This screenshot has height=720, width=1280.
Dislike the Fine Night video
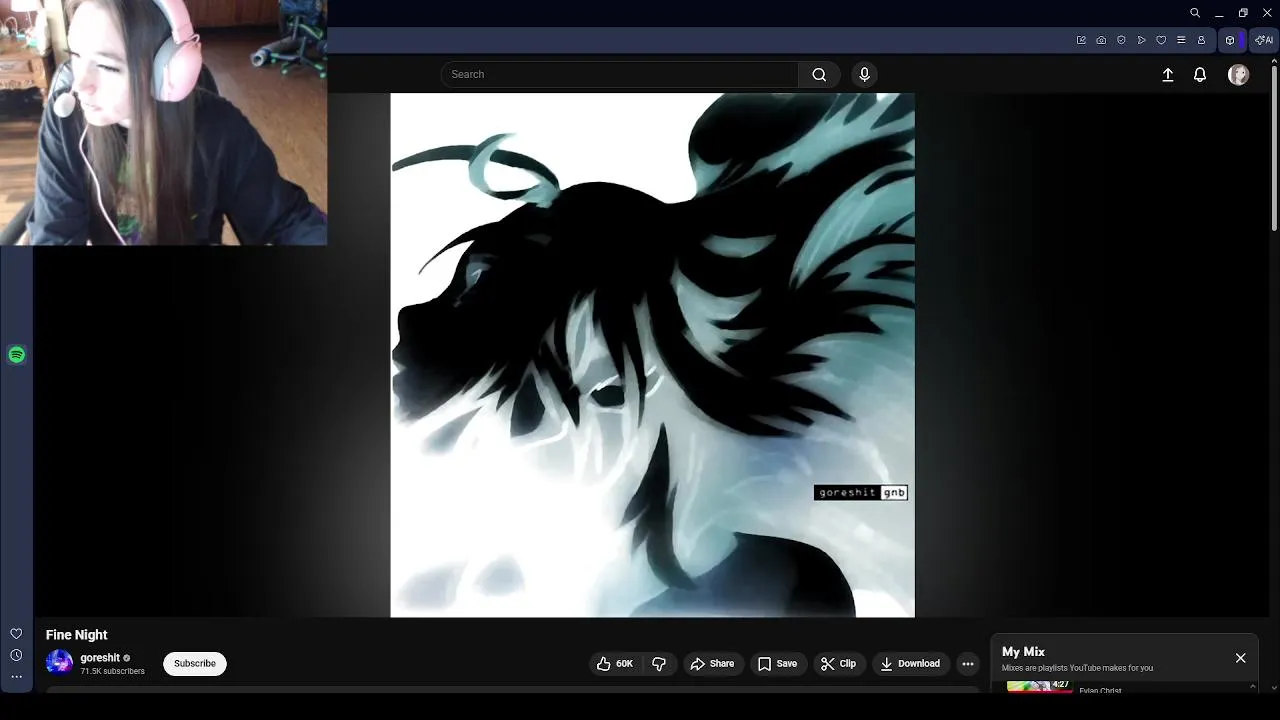pos(659,664)
